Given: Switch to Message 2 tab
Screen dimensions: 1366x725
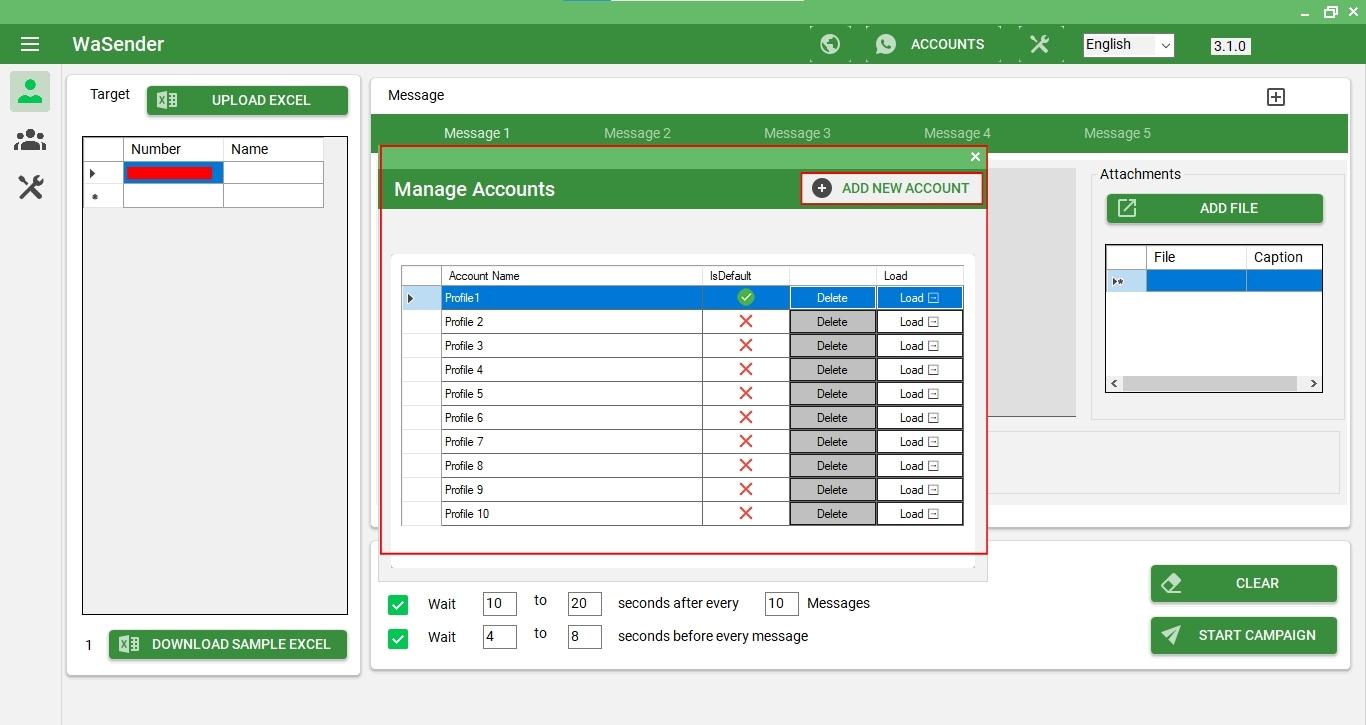Looking at the screenshot, I should [x=637, y=133].
